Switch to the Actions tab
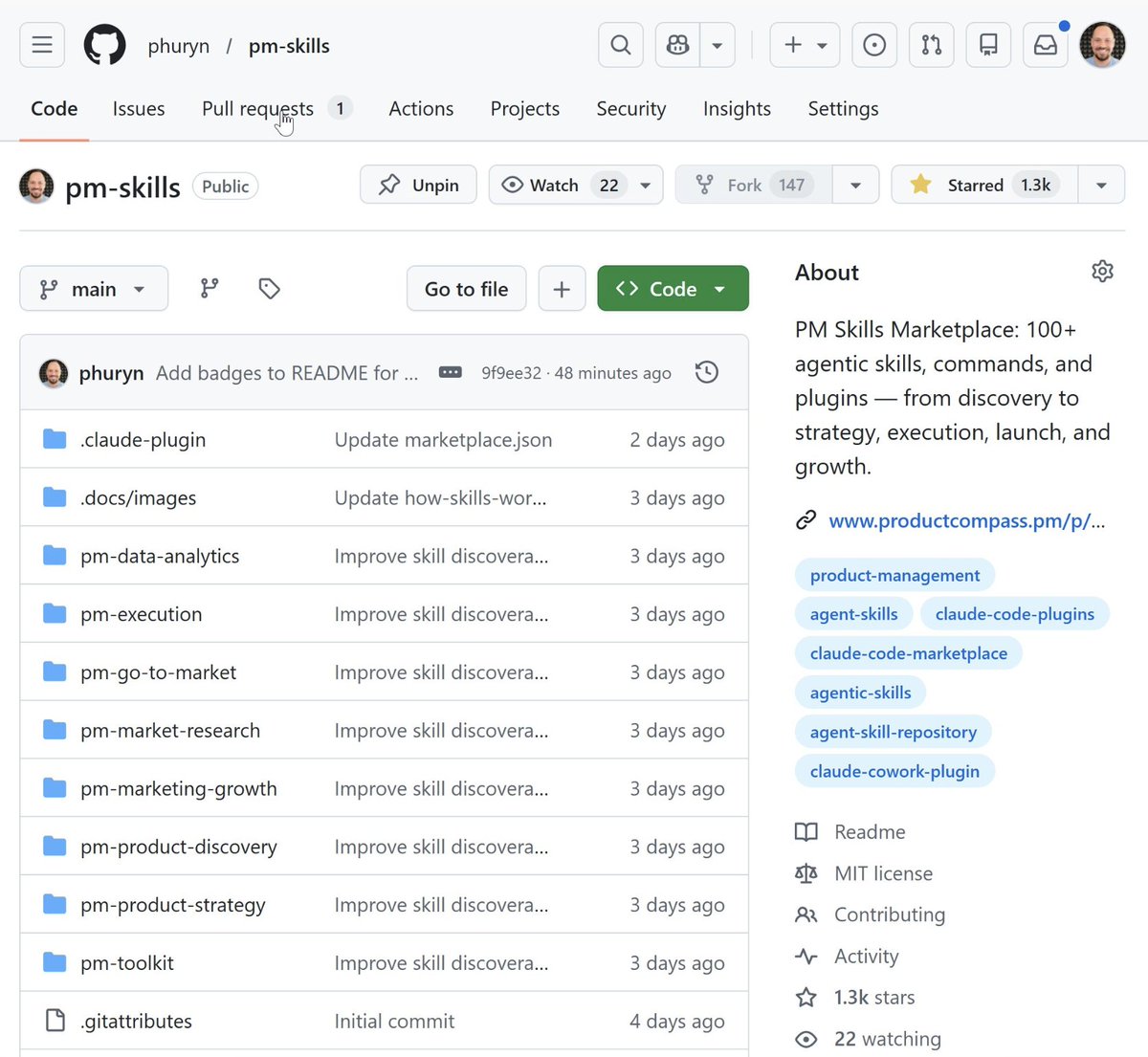The image size is (1148, 1057). [x=421, y=109]
